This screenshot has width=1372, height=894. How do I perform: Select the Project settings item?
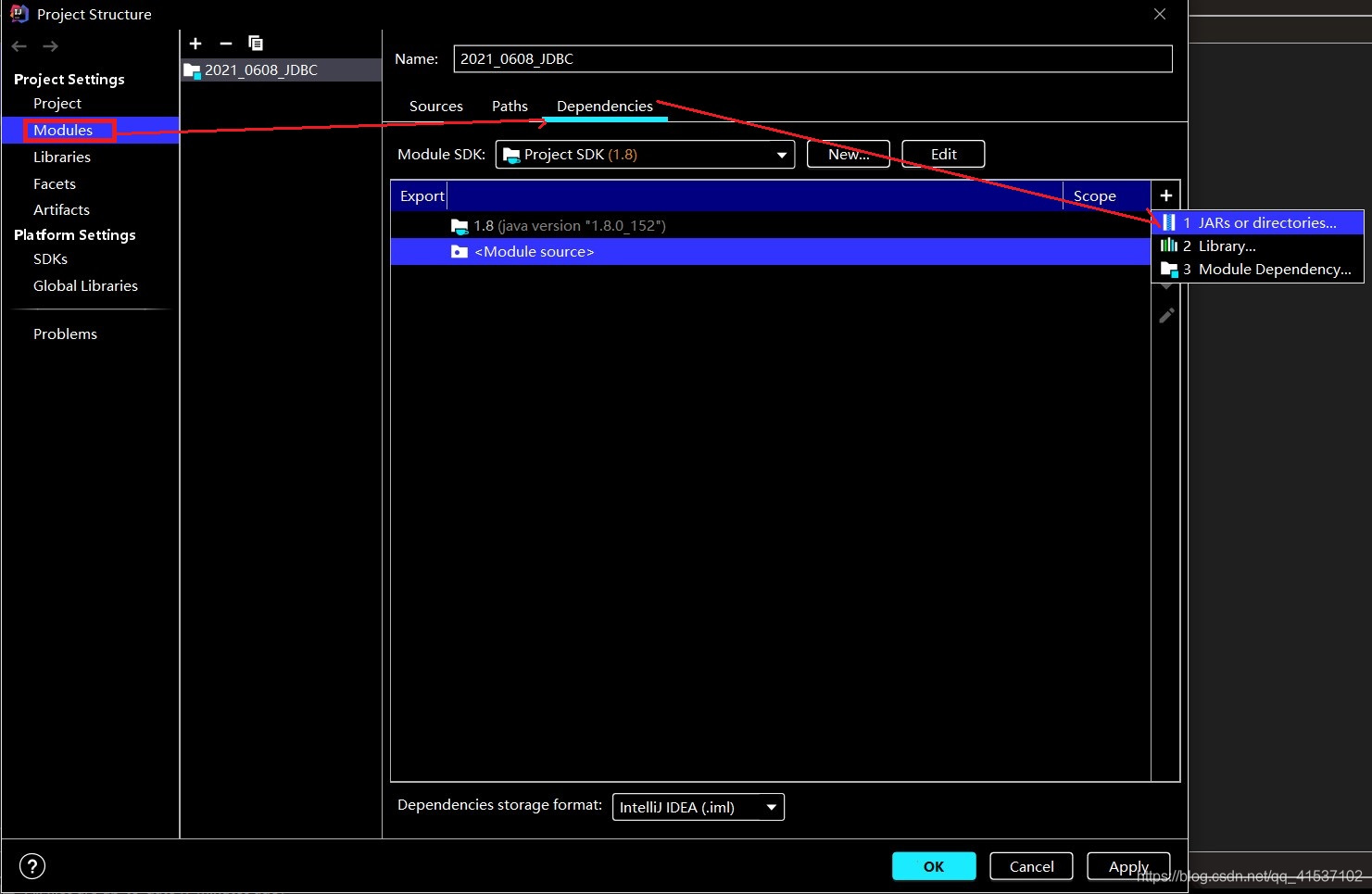tap(57, 103)
